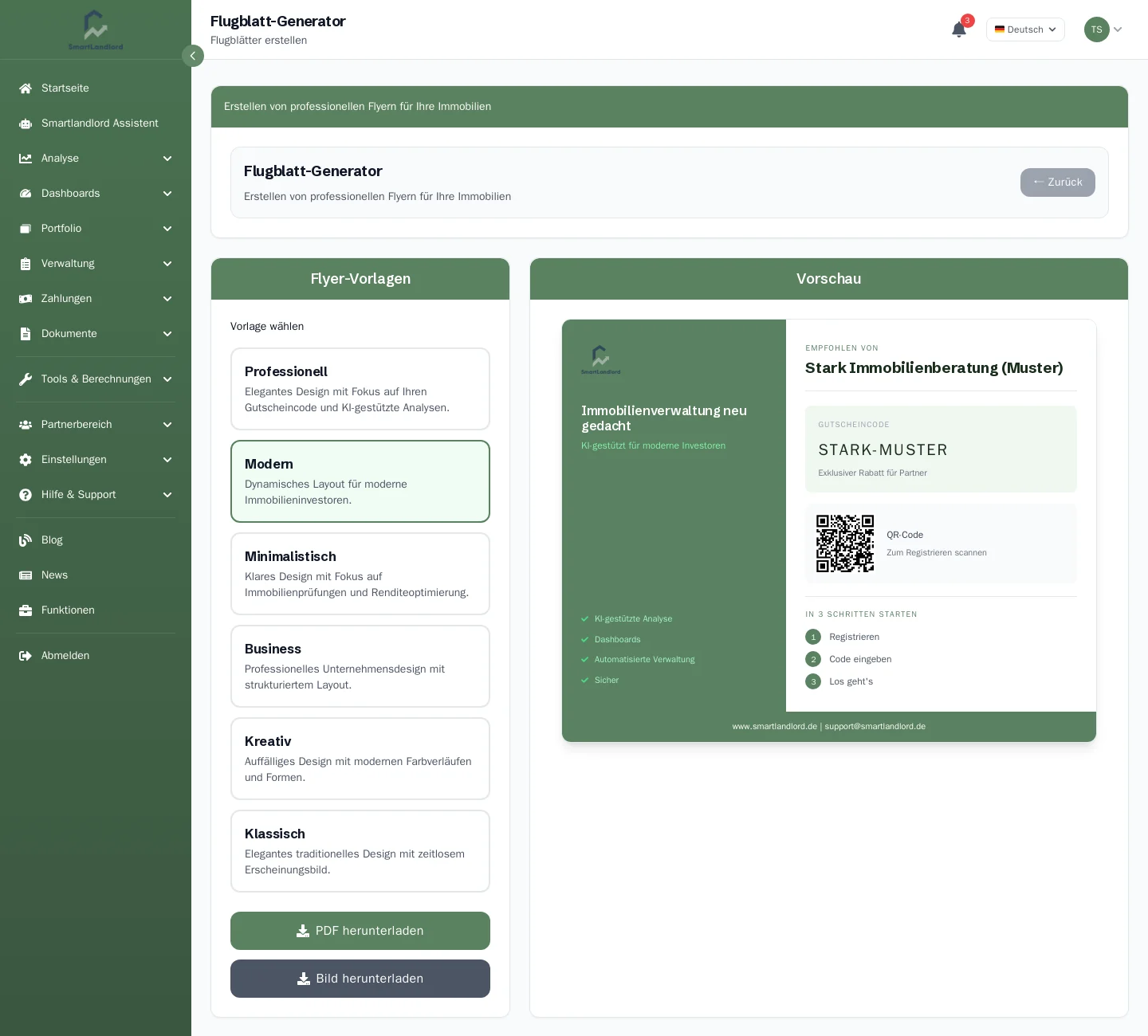Viewport: 1148px width, 1036px height.
Task: Click Abmelden to log out
Action: 96,656
